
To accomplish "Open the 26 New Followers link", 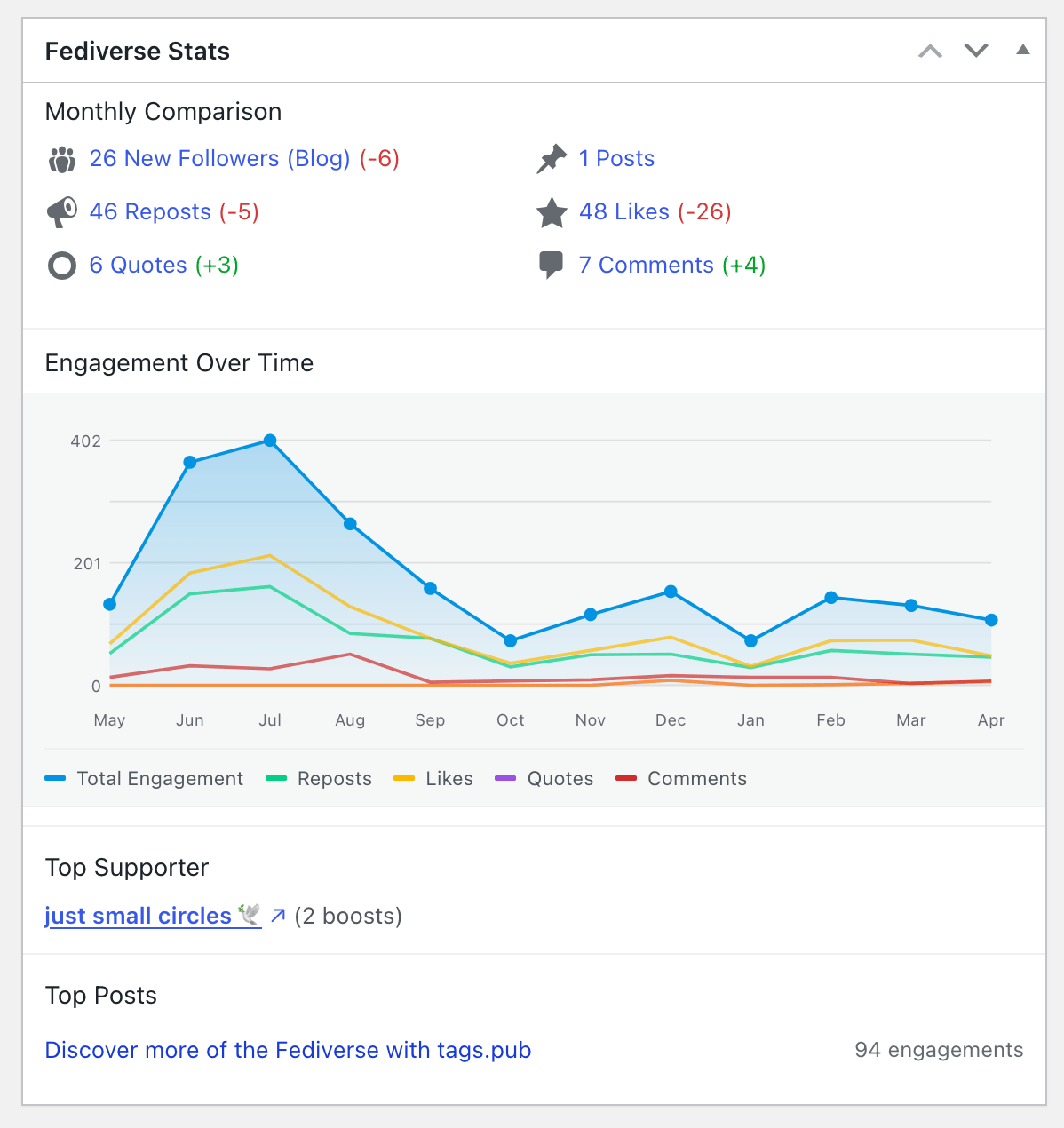I will click(219, 158).
